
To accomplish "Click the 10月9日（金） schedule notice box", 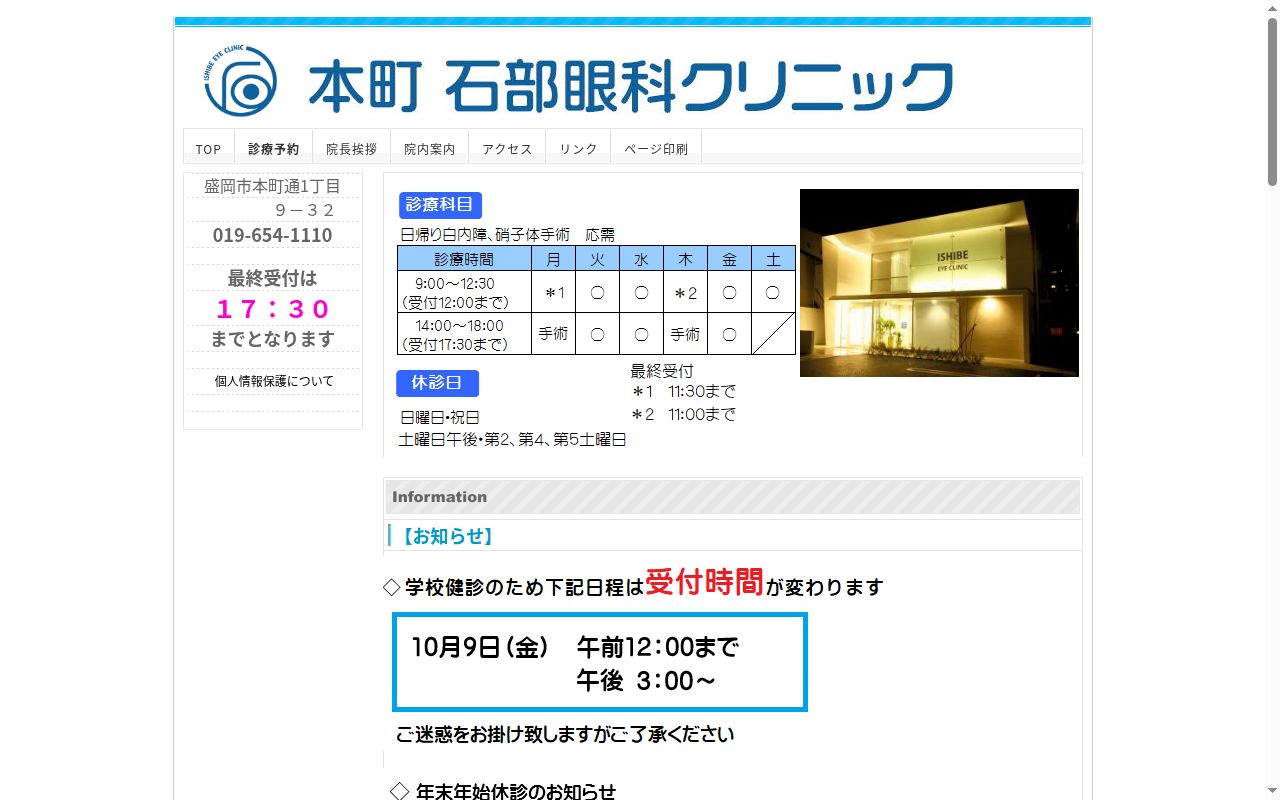I will tap(600, 662).
